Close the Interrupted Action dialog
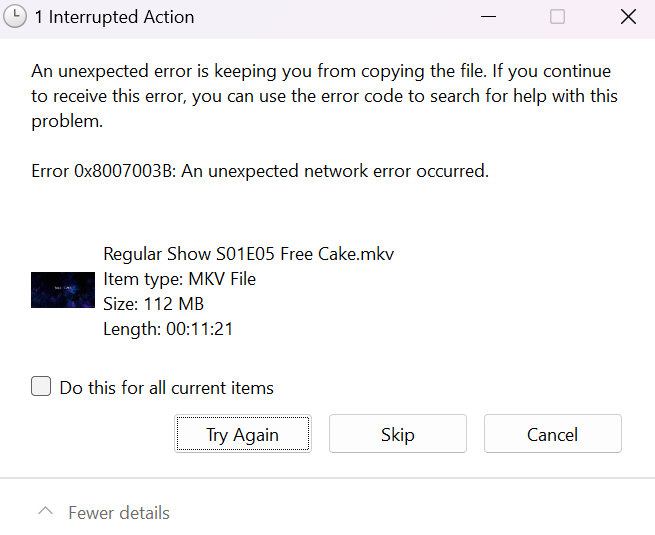 click(x=627, y=17)
